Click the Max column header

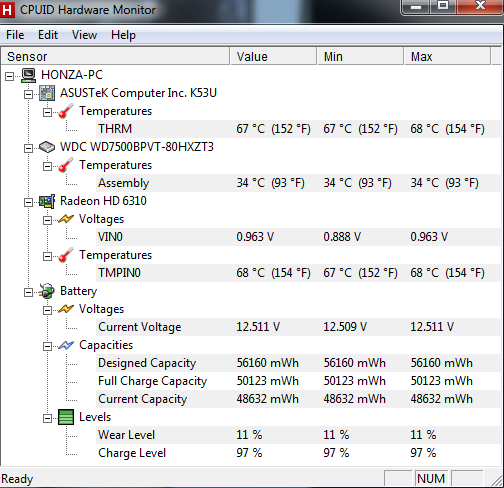pyautogui.click(x=448, y=56)
